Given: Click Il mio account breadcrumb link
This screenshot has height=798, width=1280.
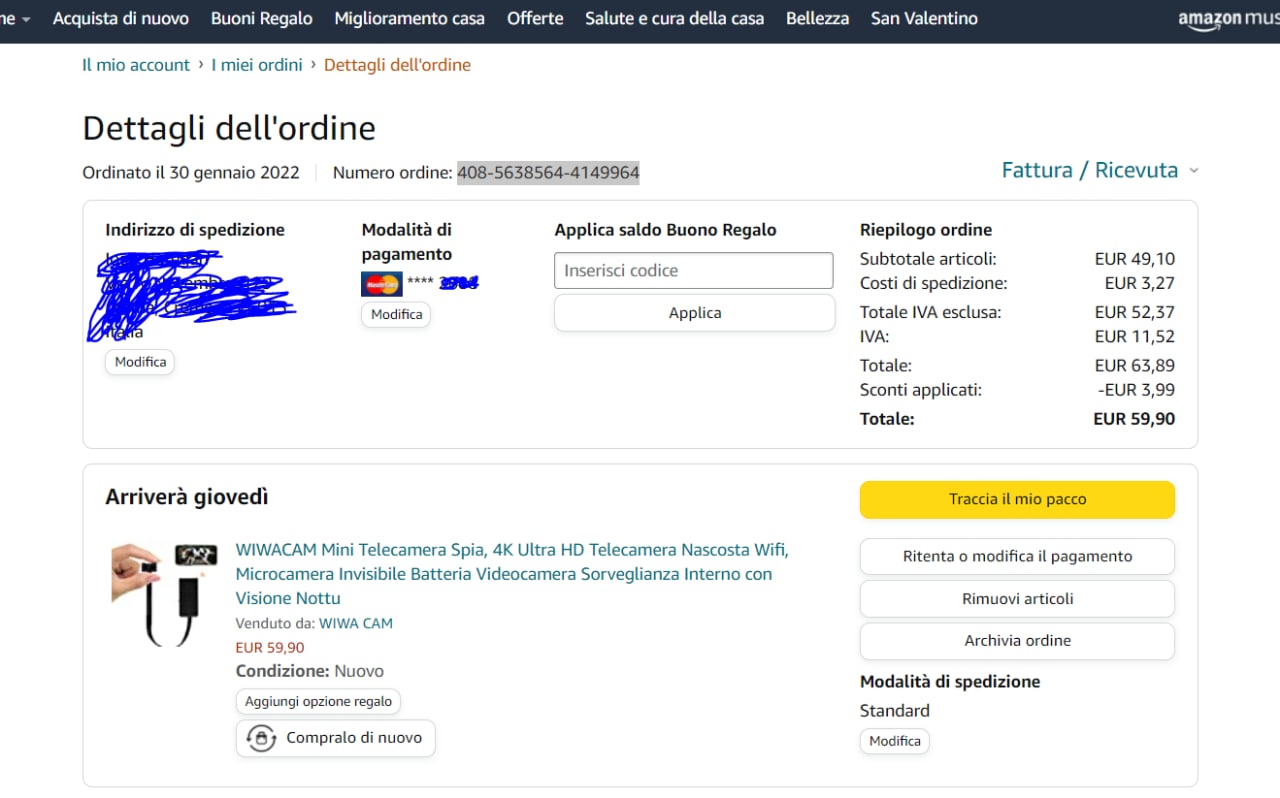Looking at the screenshot, I should 136,65.
